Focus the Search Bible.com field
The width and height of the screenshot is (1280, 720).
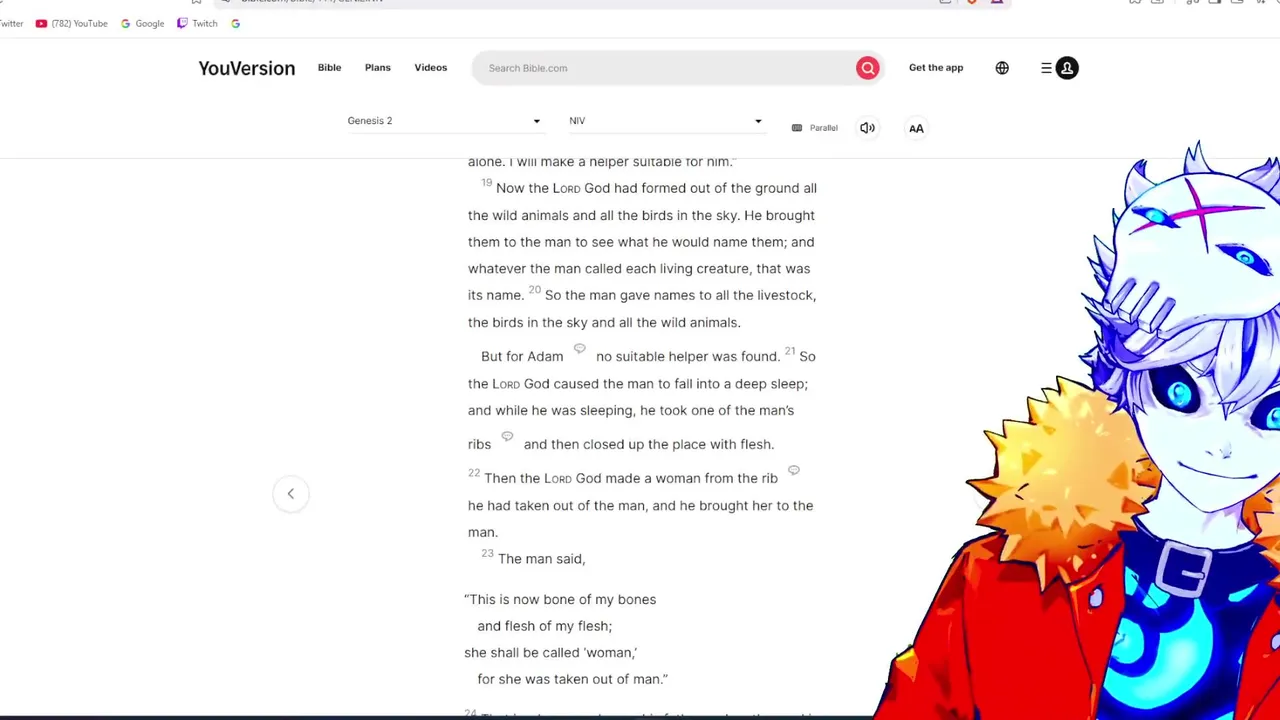[665, 68]
